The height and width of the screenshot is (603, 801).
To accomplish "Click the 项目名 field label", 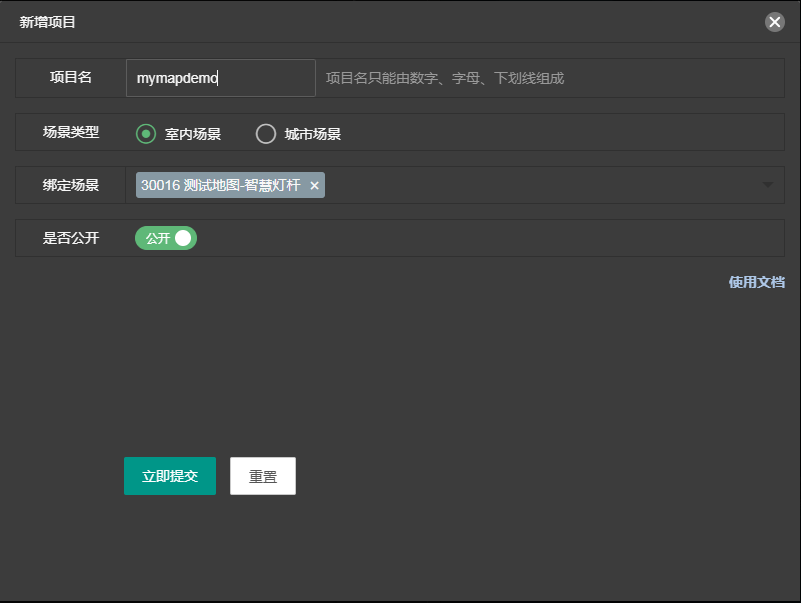I will (71, 78).
